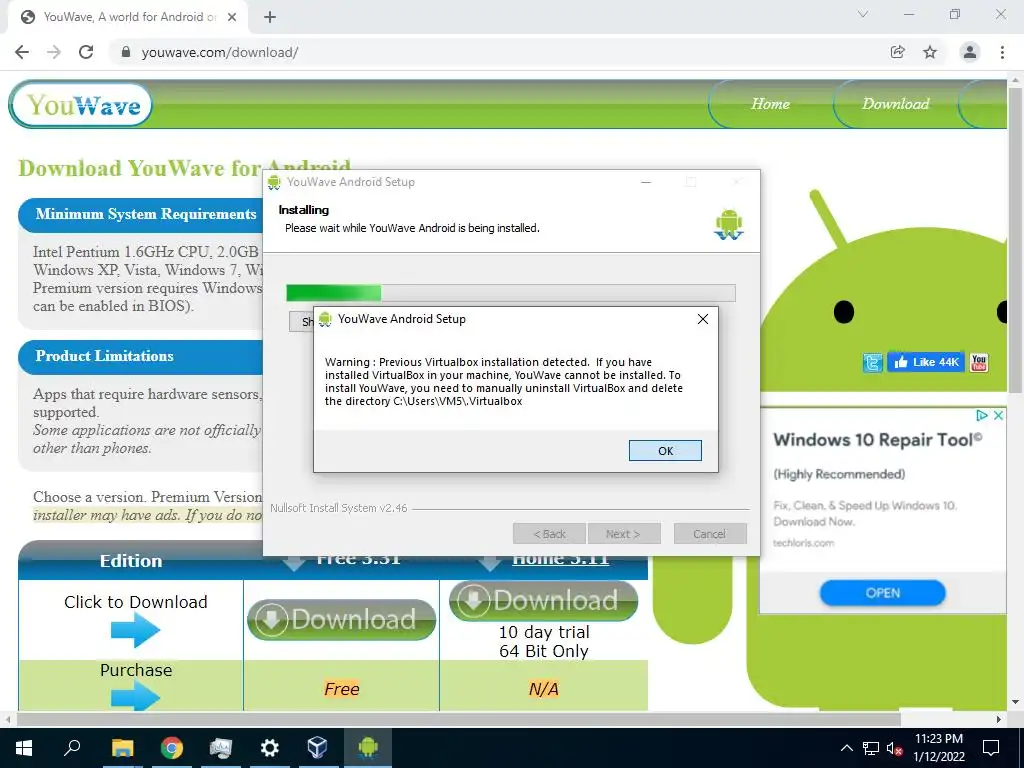Click the Facebook Like 44K button
1024x768 pixels.
click(926, 362)
